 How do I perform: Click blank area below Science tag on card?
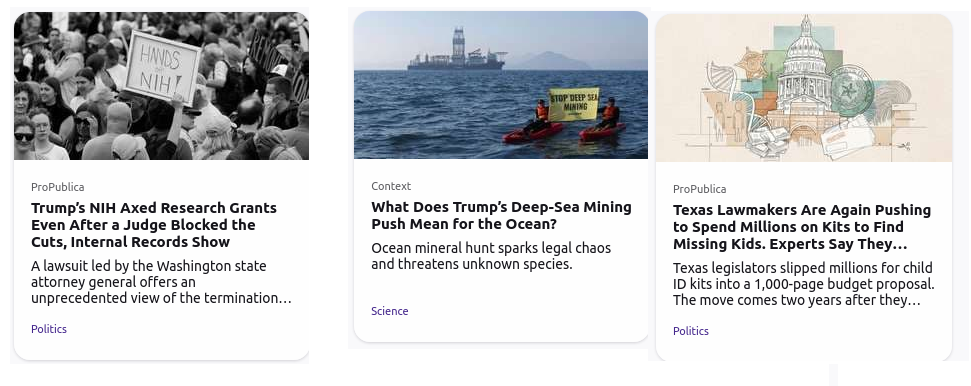[x=501, y=330]
